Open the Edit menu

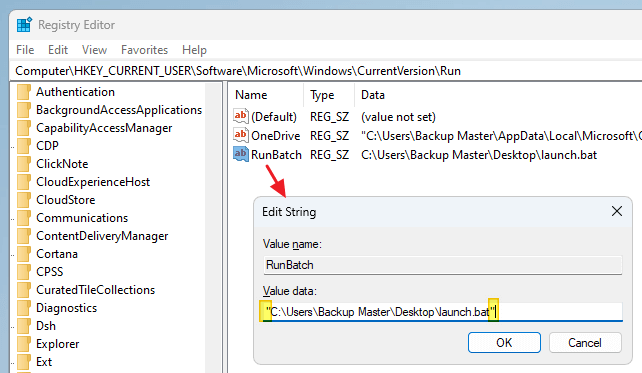[x=58, y=50]
